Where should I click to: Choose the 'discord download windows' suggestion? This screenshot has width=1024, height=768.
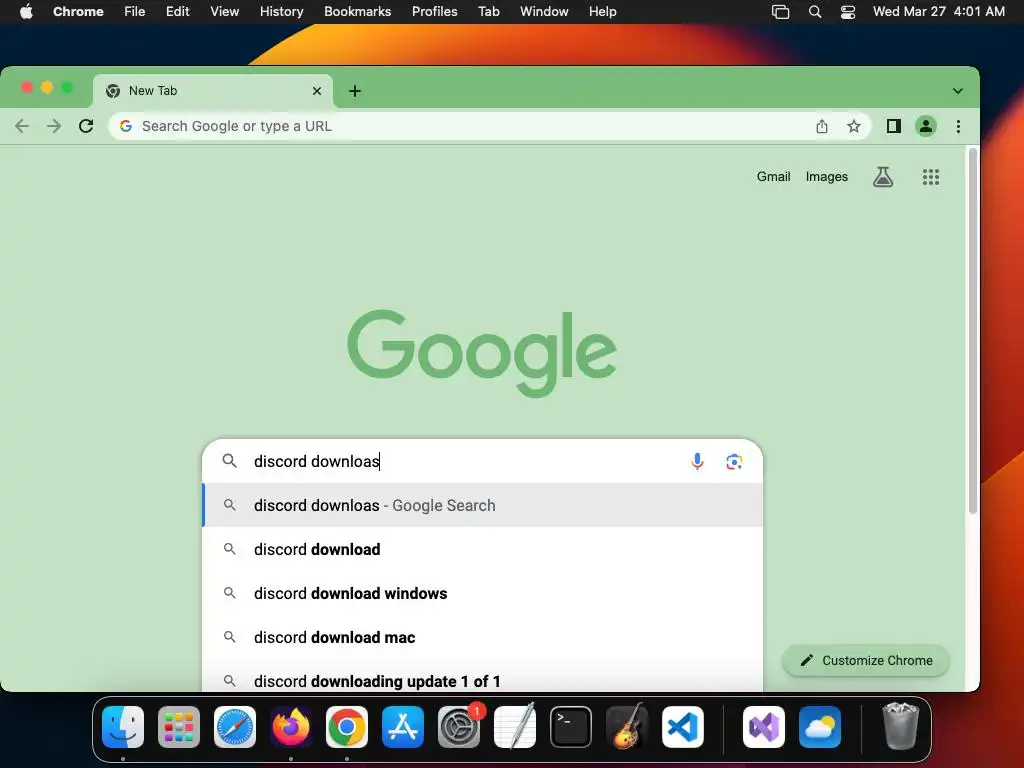coord(483,593)
